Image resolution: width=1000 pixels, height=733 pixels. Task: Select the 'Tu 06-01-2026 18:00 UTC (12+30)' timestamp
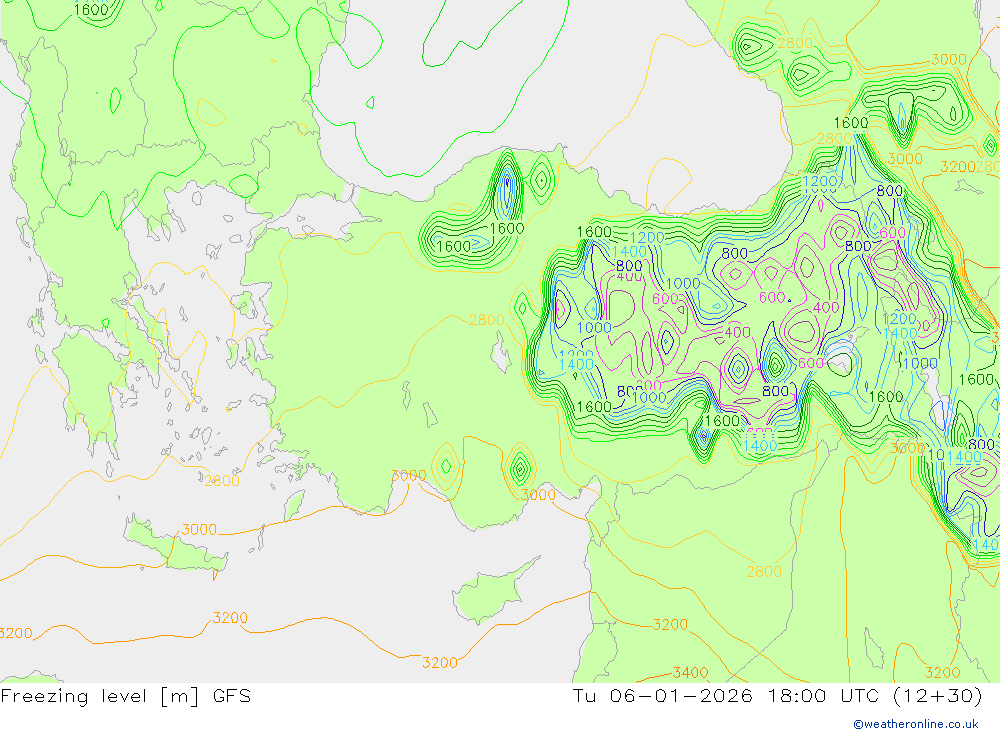(x=777, y=695)
